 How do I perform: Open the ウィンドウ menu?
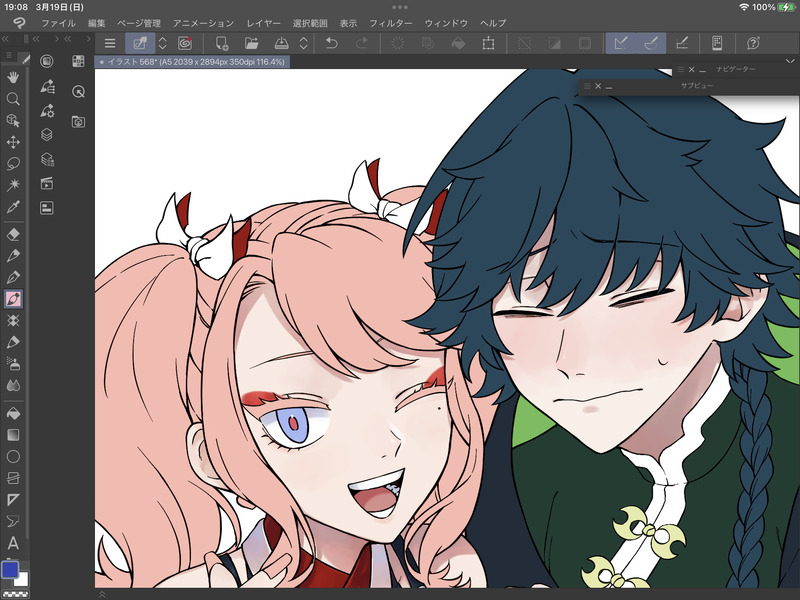pos(446,23)
